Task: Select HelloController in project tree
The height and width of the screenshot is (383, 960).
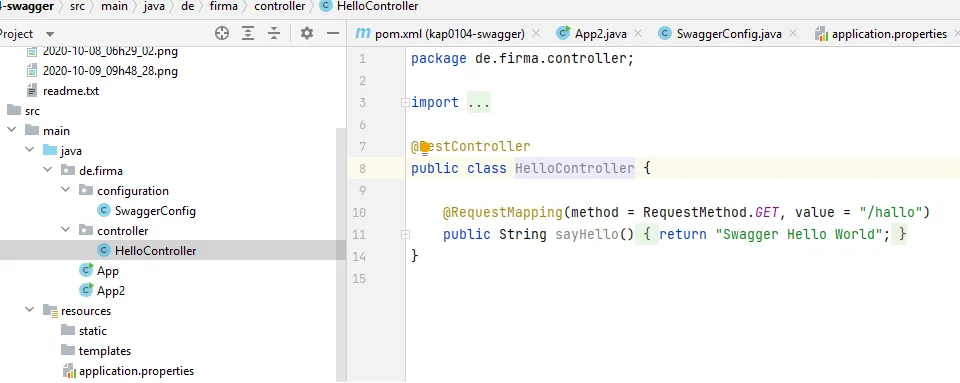Action: pos(156,251)
